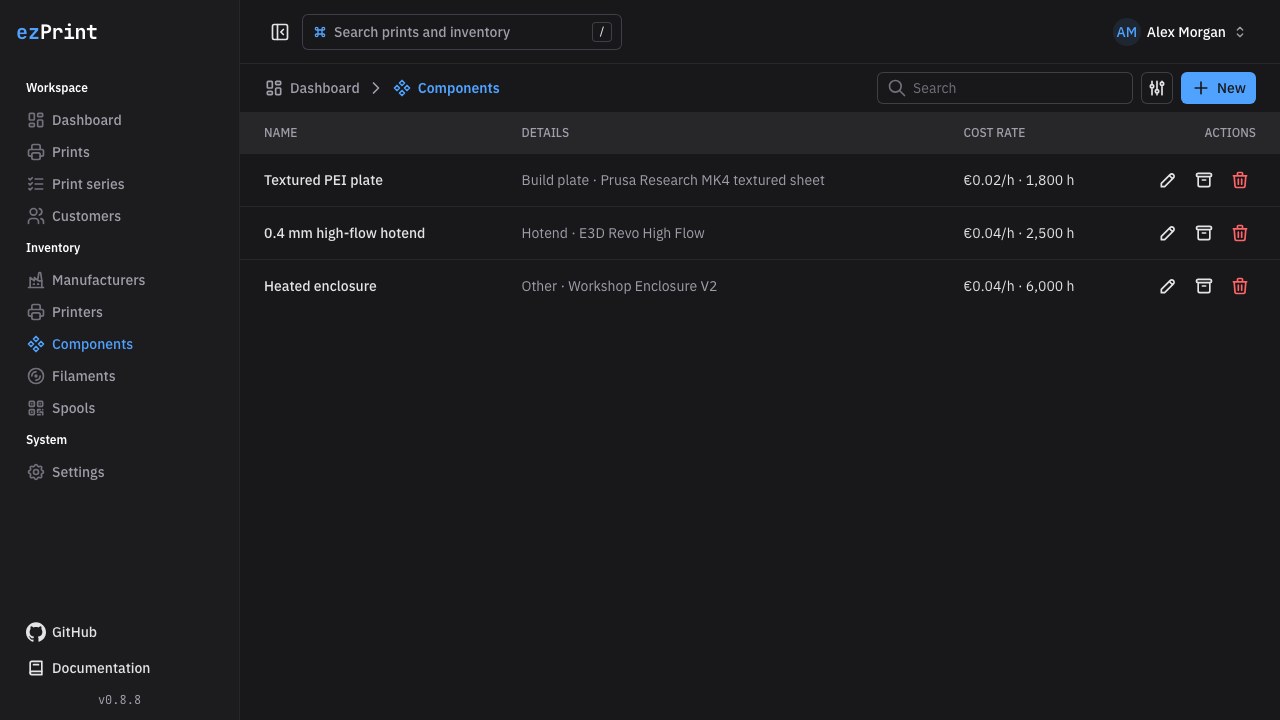Select the Heated enclosure name
This screenshot has width=1280, height=720.
point(320,286)
